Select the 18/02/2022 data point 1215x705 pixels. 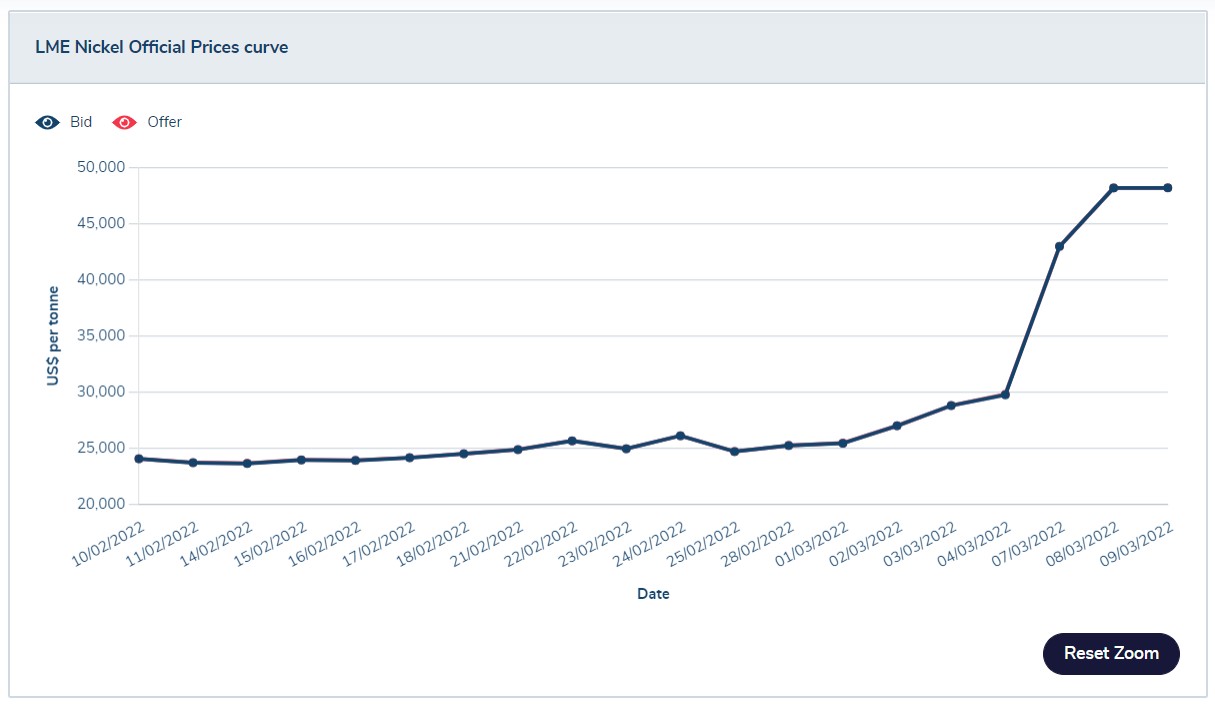[x=463, y=453]
